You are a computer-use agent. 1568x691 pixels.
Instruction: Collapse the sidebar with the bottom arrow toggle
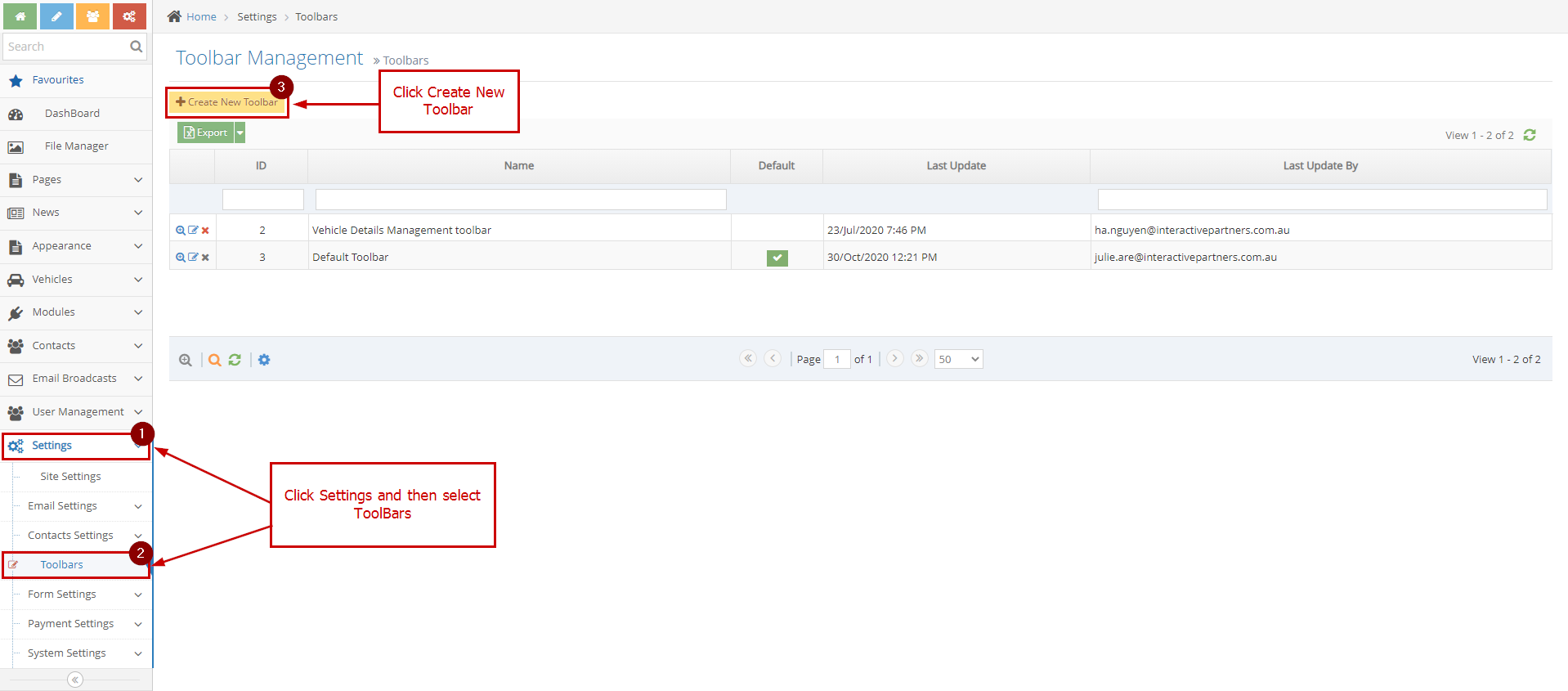[x=75, y=680]
